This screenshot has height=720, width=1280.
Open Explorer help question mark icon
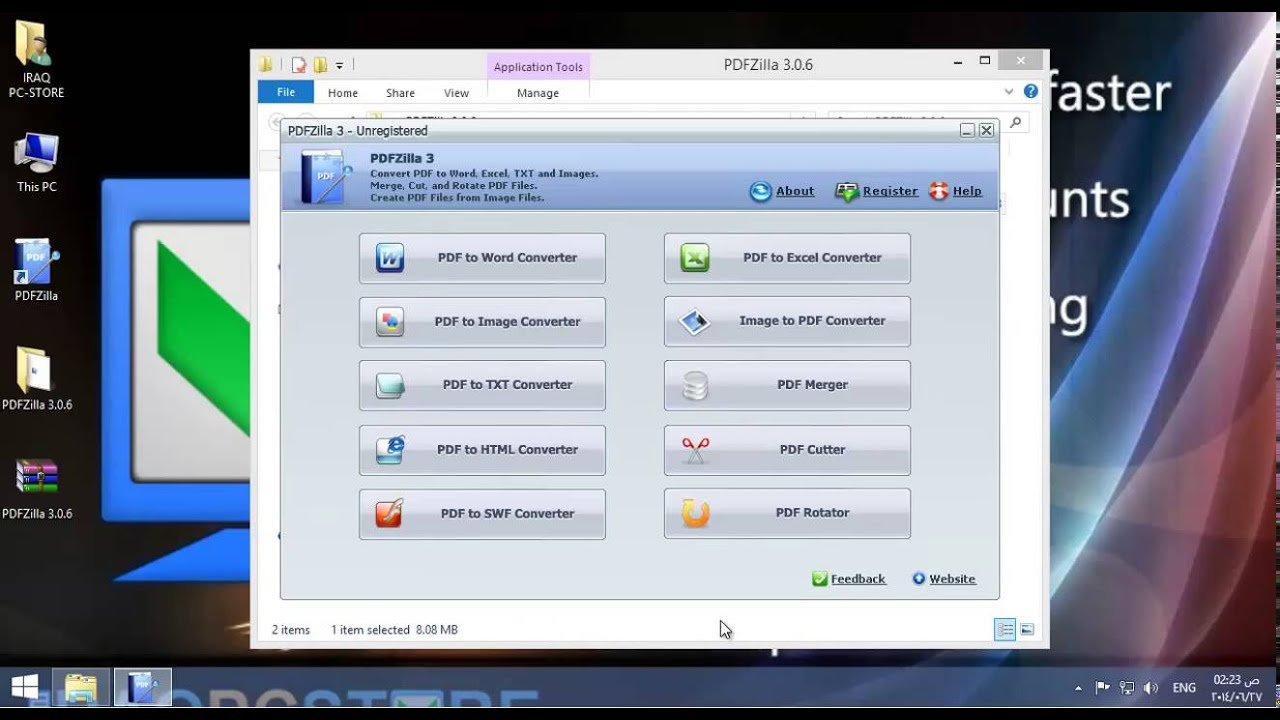pos(1031,91)
